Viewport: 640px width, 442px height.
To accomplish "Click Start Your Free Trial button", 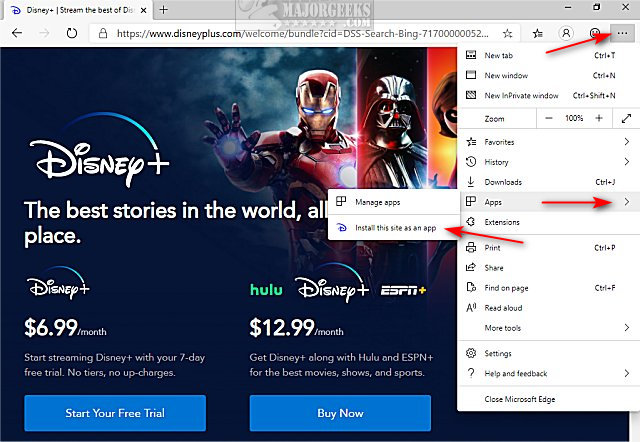I will (x=115, y=413).
